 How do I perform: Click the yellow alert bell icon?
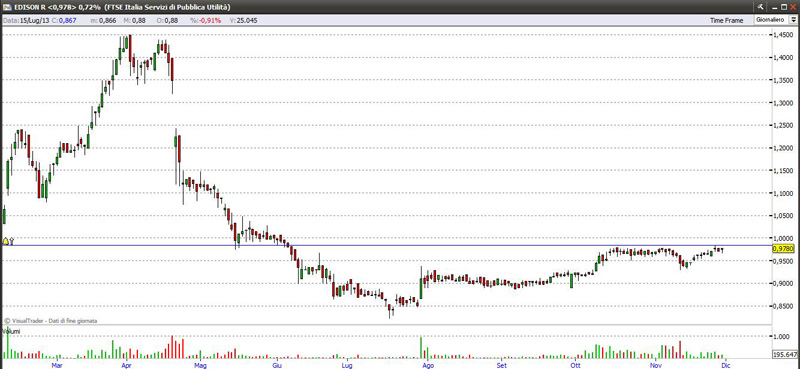pos(6,240)
